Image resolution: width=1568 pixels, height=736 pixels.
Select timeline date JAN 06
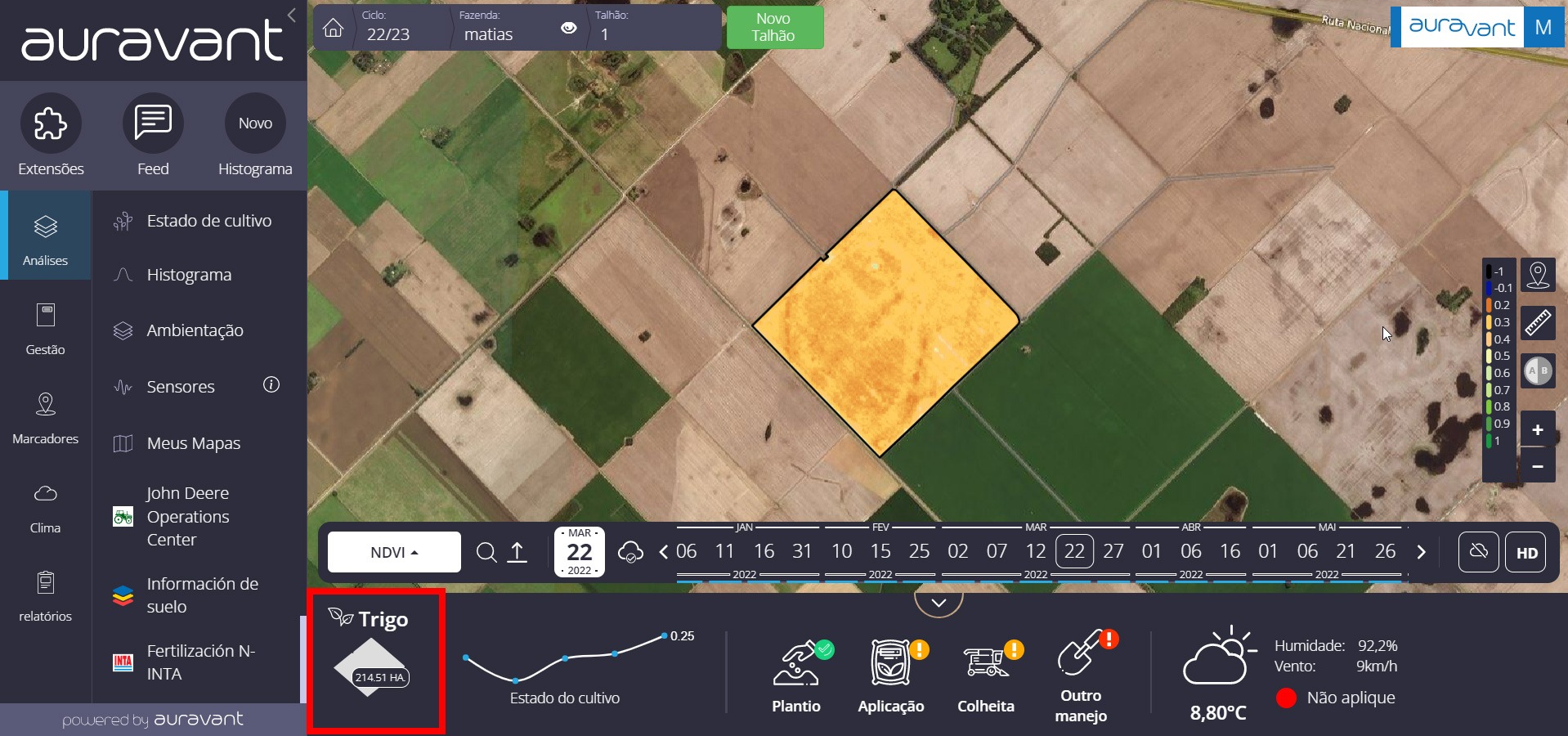point(687,551)
